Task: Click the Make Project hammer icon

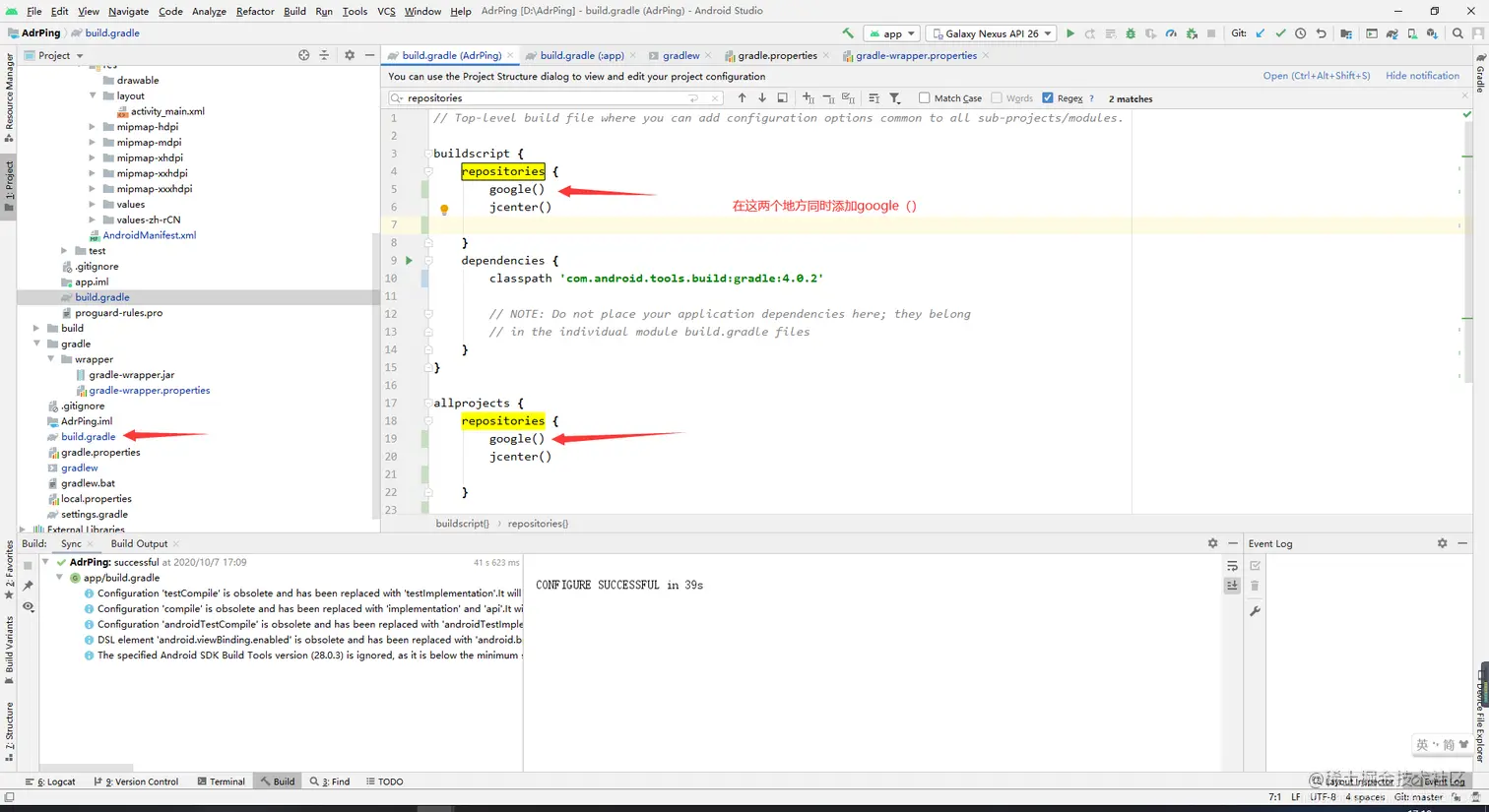Action: [x=848, y=33]
